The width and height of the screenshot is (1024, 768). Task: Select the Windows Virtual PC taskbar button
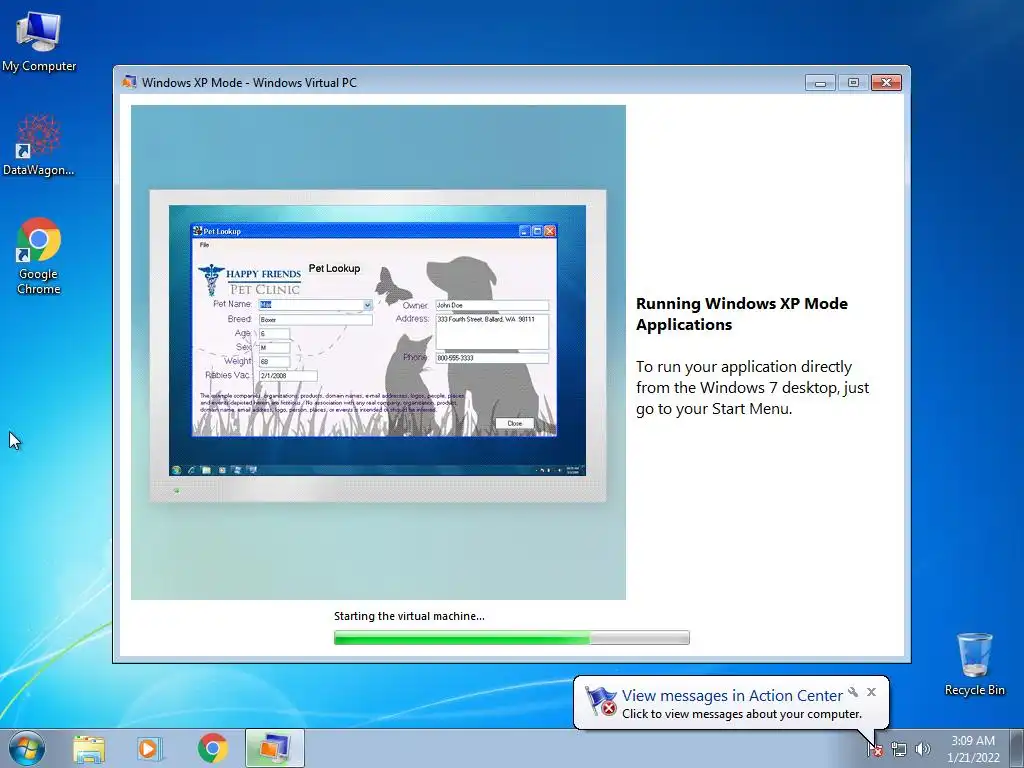[x=275, y=749]
